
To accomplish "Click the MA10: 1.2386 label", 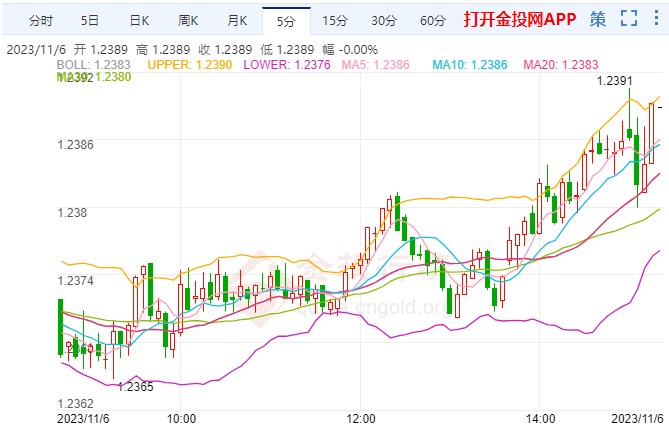I will 470,65.
